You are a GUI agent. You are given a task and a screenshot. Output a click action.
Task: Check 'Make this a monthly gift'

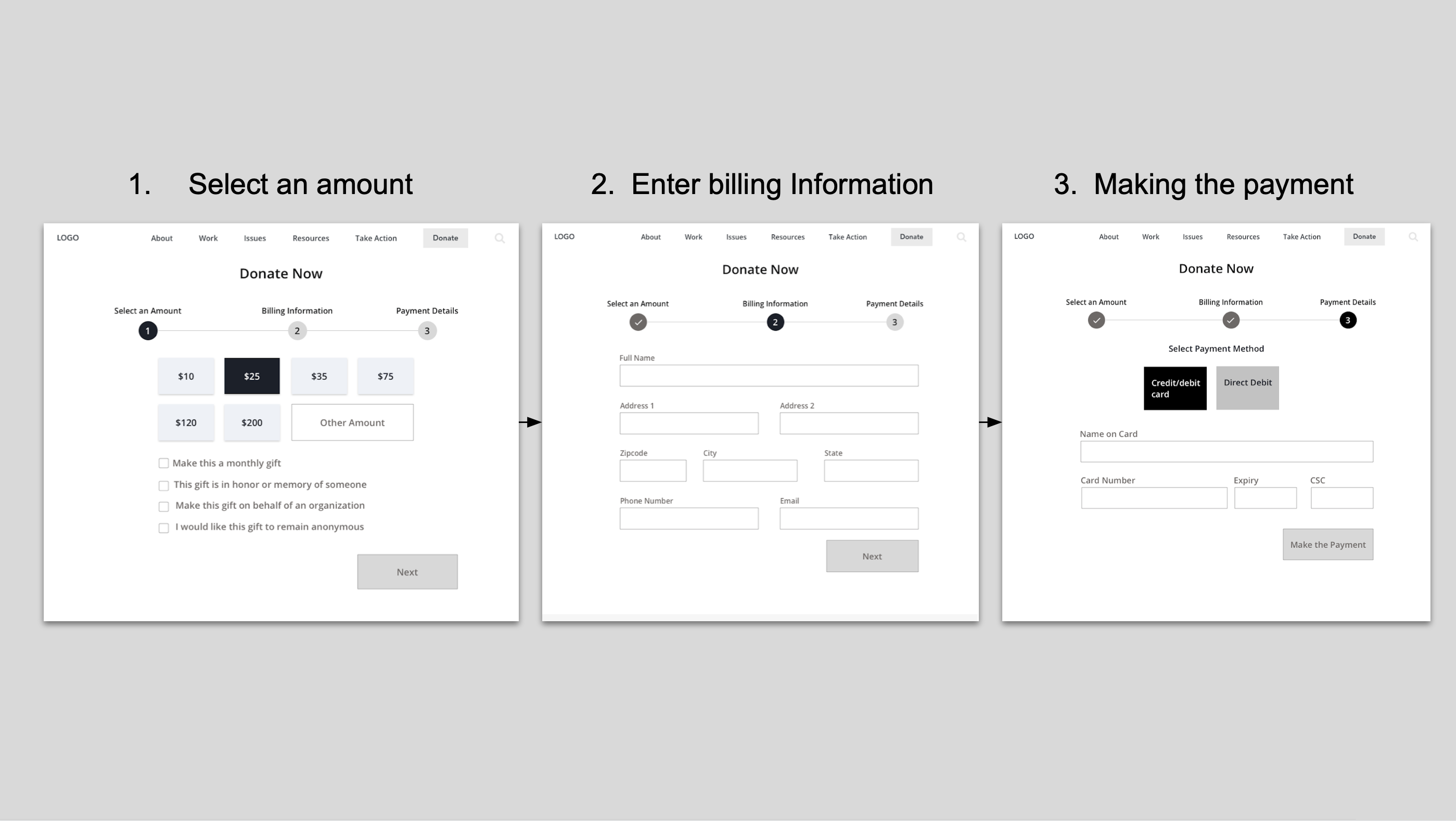tap(164, 464)
